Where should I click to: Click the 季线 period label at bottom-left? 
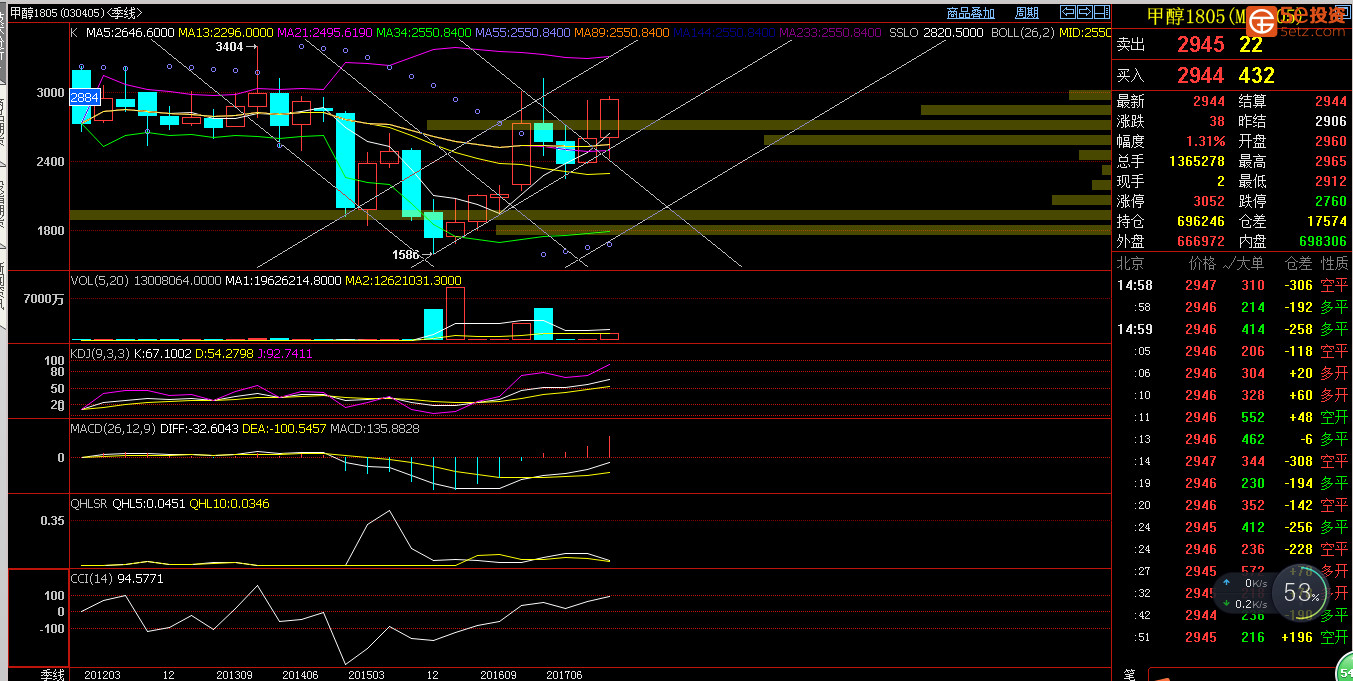[x=52, y=675]
